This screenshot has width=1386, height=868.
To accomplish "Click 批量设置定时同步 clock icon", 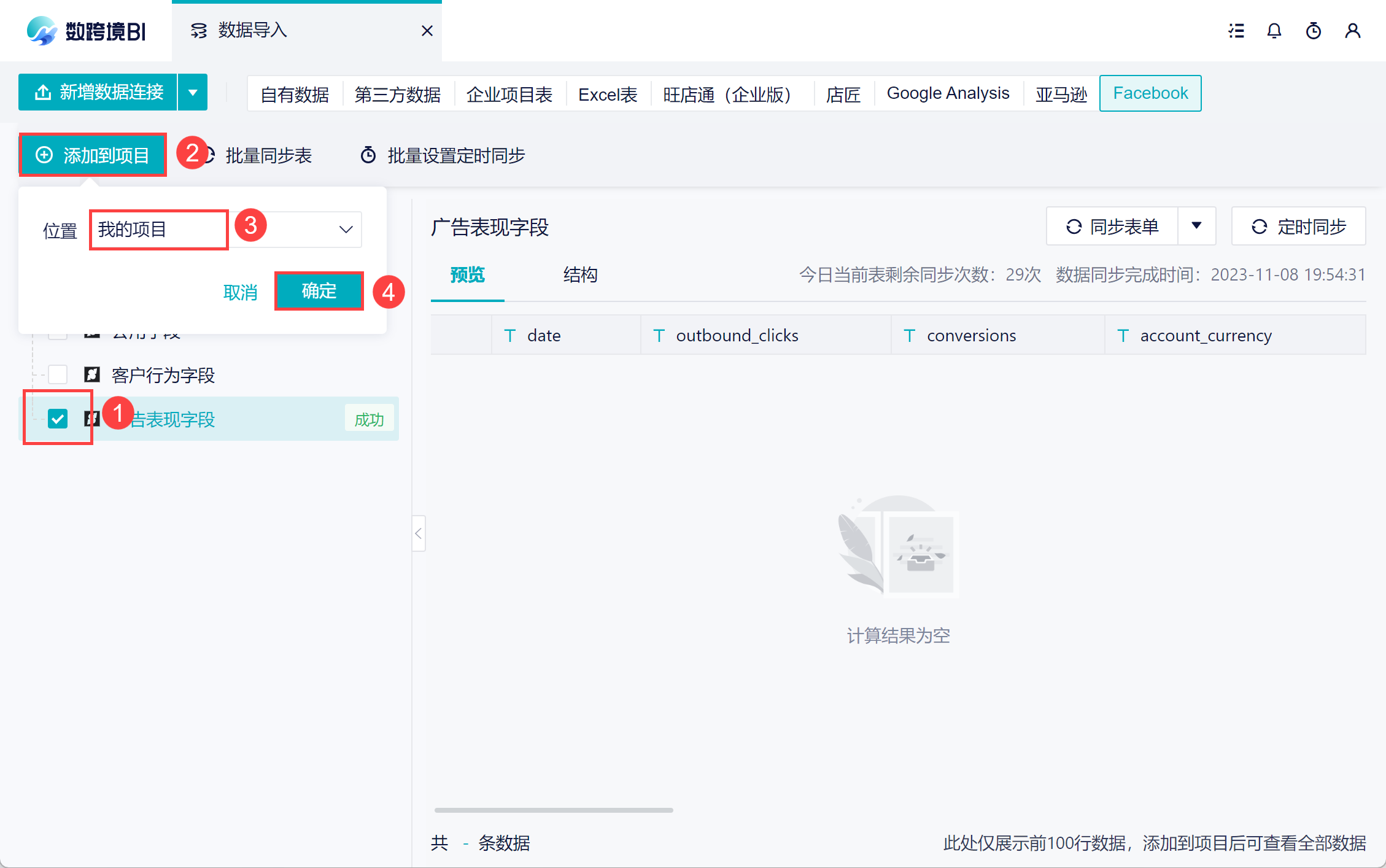I will [368, 155].
